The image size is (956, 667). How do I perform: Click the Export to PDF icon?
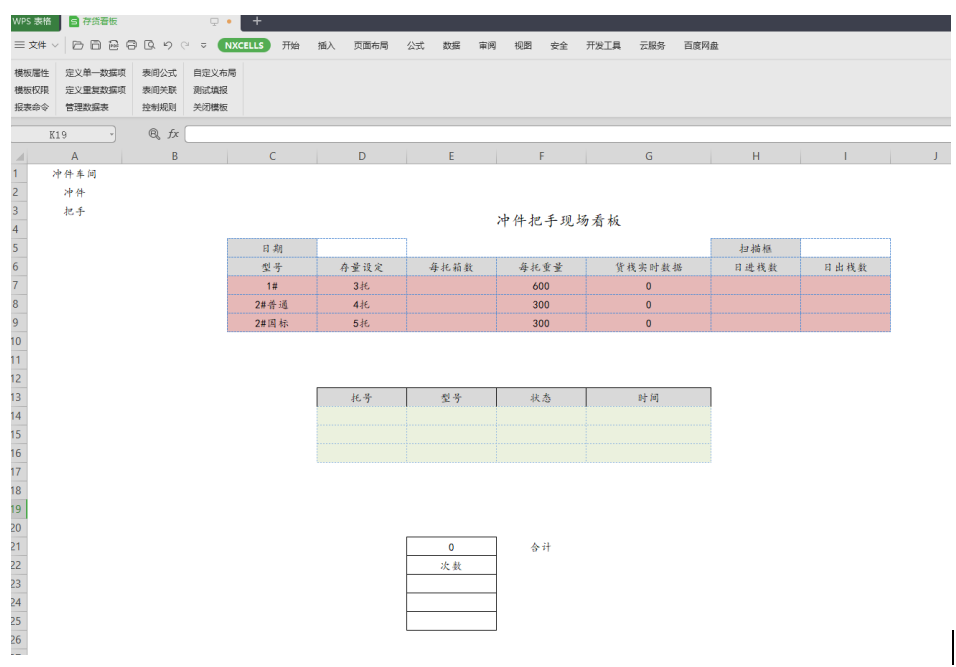[x=114, y=45]
